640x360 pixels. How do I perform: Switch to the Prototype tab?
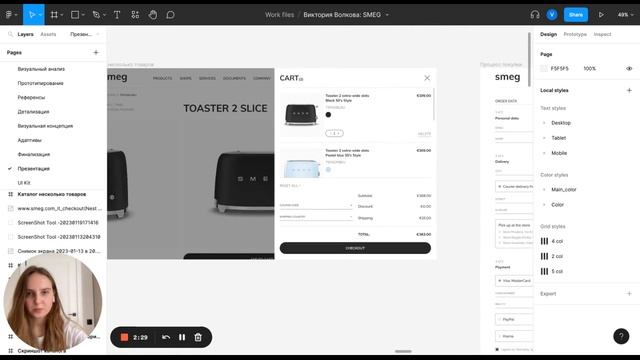coord(575,34)
